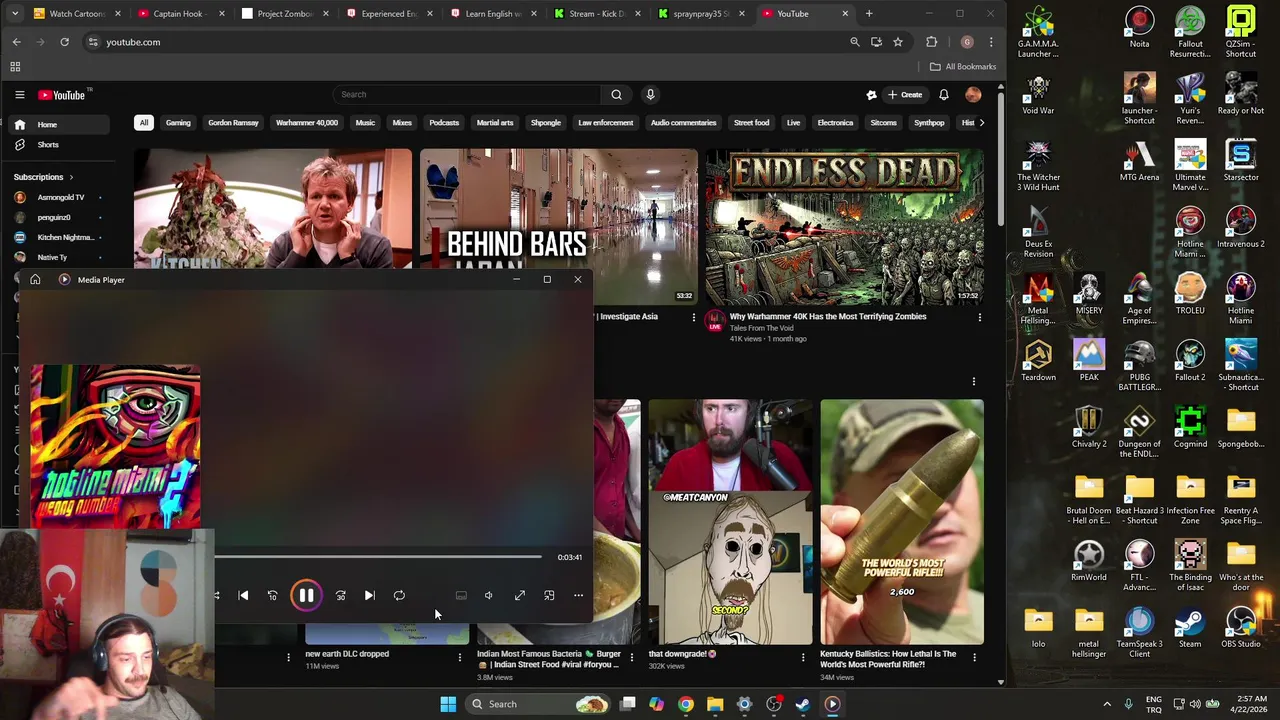
Task: Open YouTube notifications bell
Action: [x=943, y=95]
